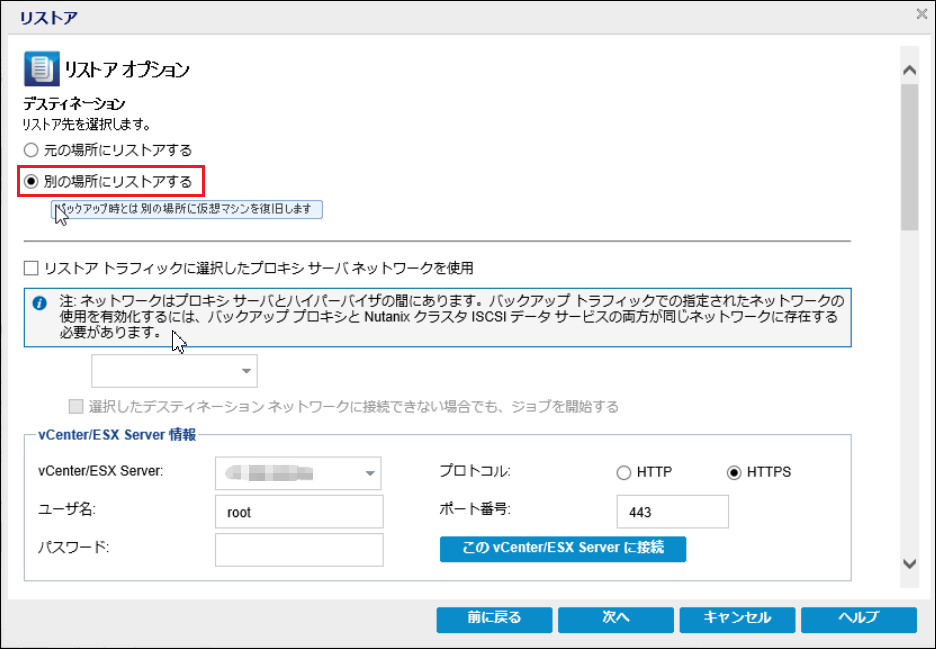This screenshot has width=936, height=649.
Task: Click the scrollbar up arrow
Action: (909, 71)
